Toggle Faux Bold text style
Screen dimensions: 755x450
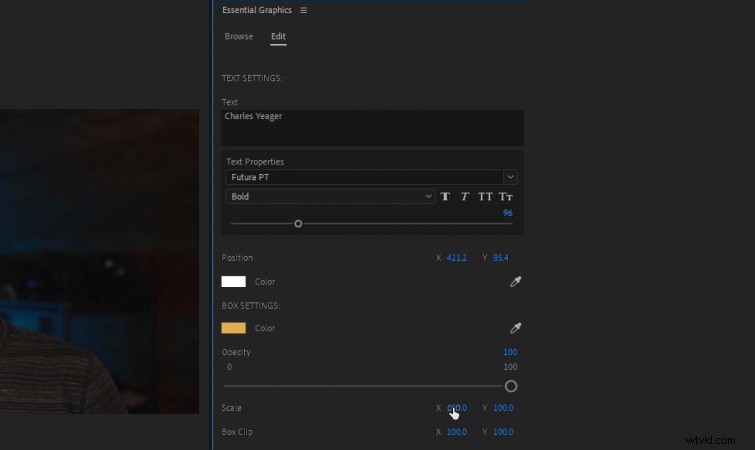click(x=445, y=196)
